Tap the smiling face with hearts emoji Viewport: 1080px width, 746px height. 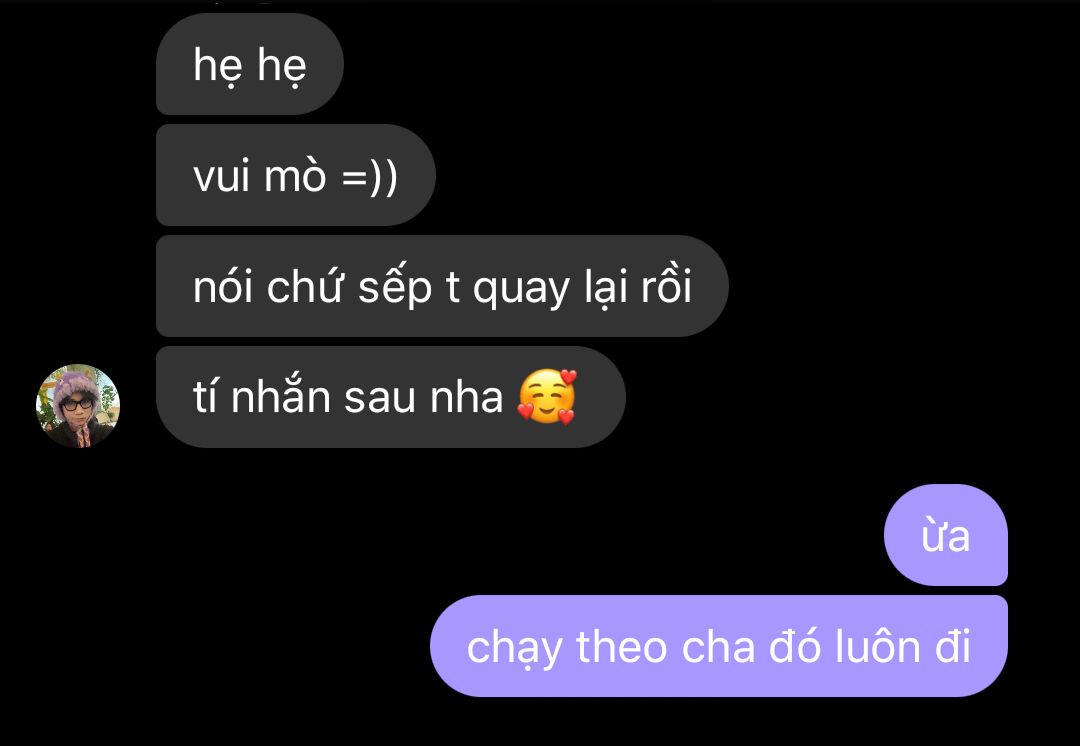[547, 397]
